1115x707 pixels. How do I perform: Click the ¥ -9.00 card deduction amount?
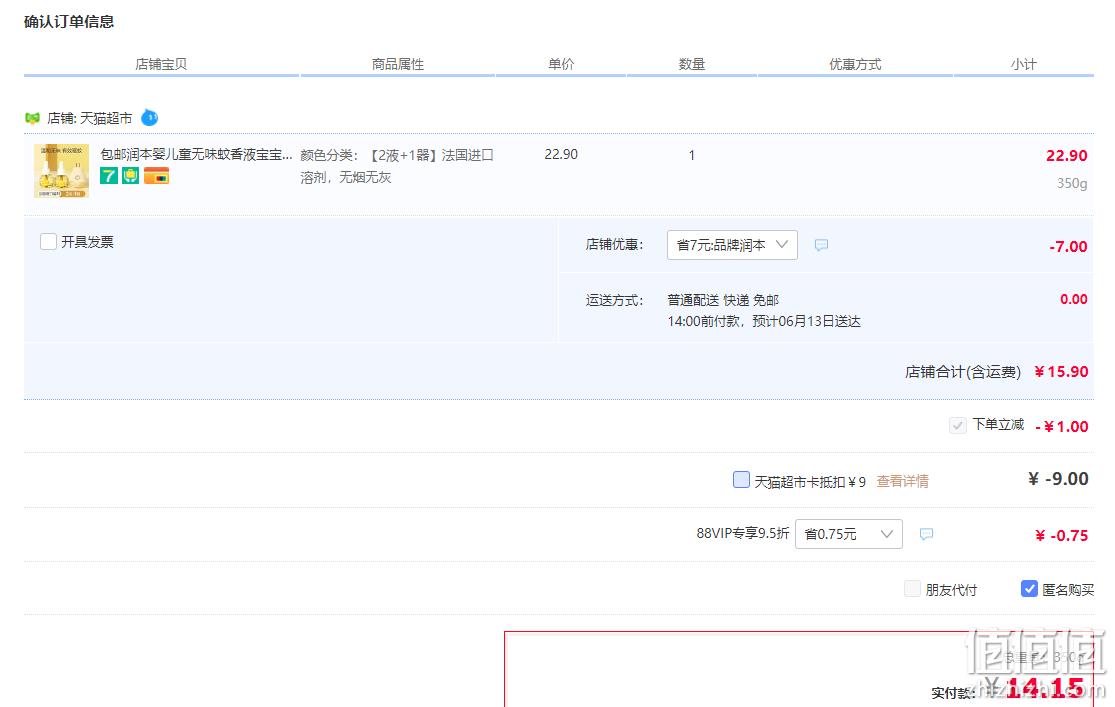[x=1058, y=479]
